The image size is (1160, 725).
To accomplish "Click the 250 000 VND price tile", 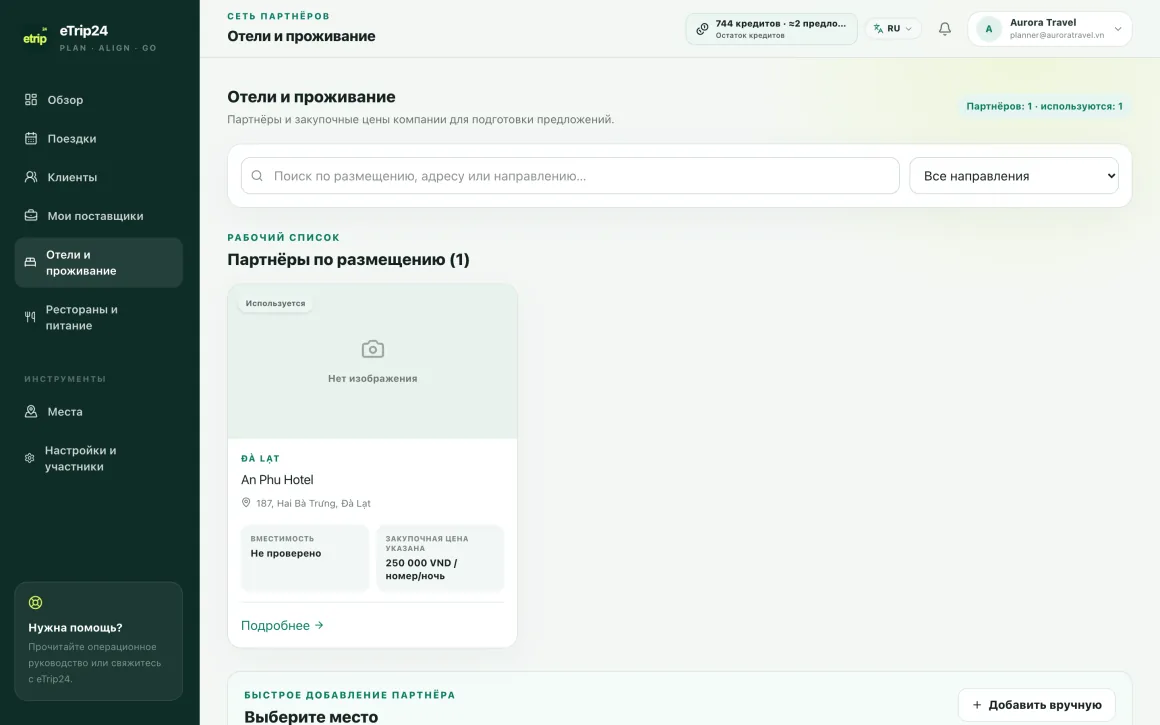I will pos(440,558).
